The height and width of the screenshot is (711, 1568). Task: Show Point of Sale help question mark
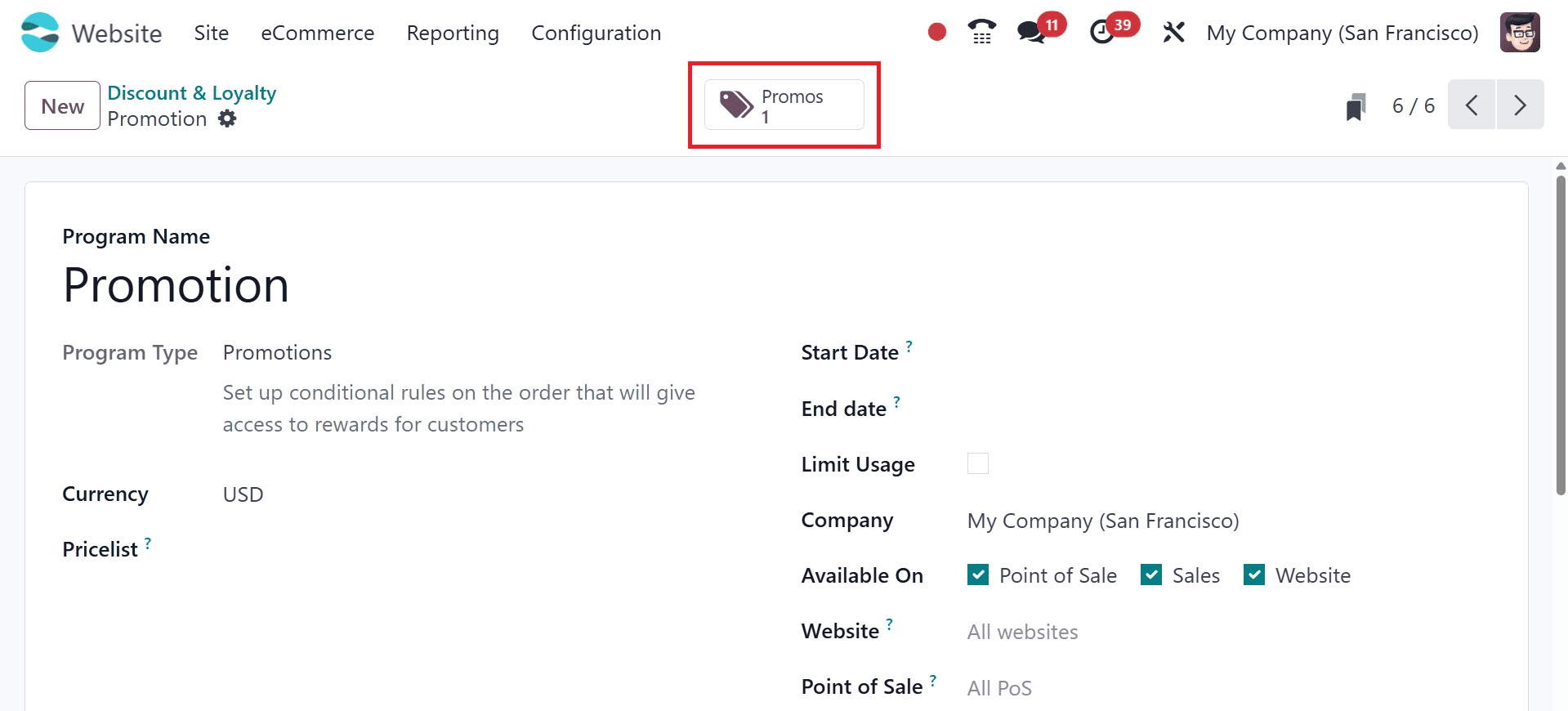click(x=933, y=680)
